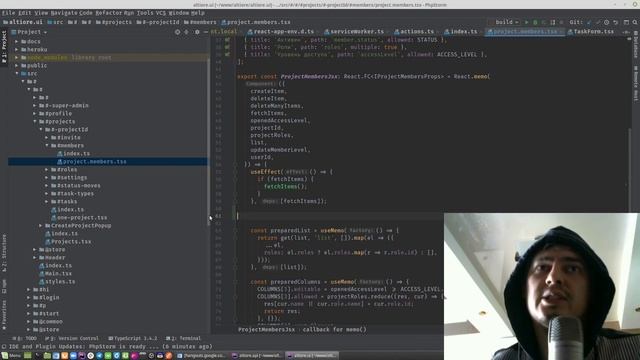This screenshot has height=360, width=640.
Task: Expand the #task-types folder
Action: [47, 193]
